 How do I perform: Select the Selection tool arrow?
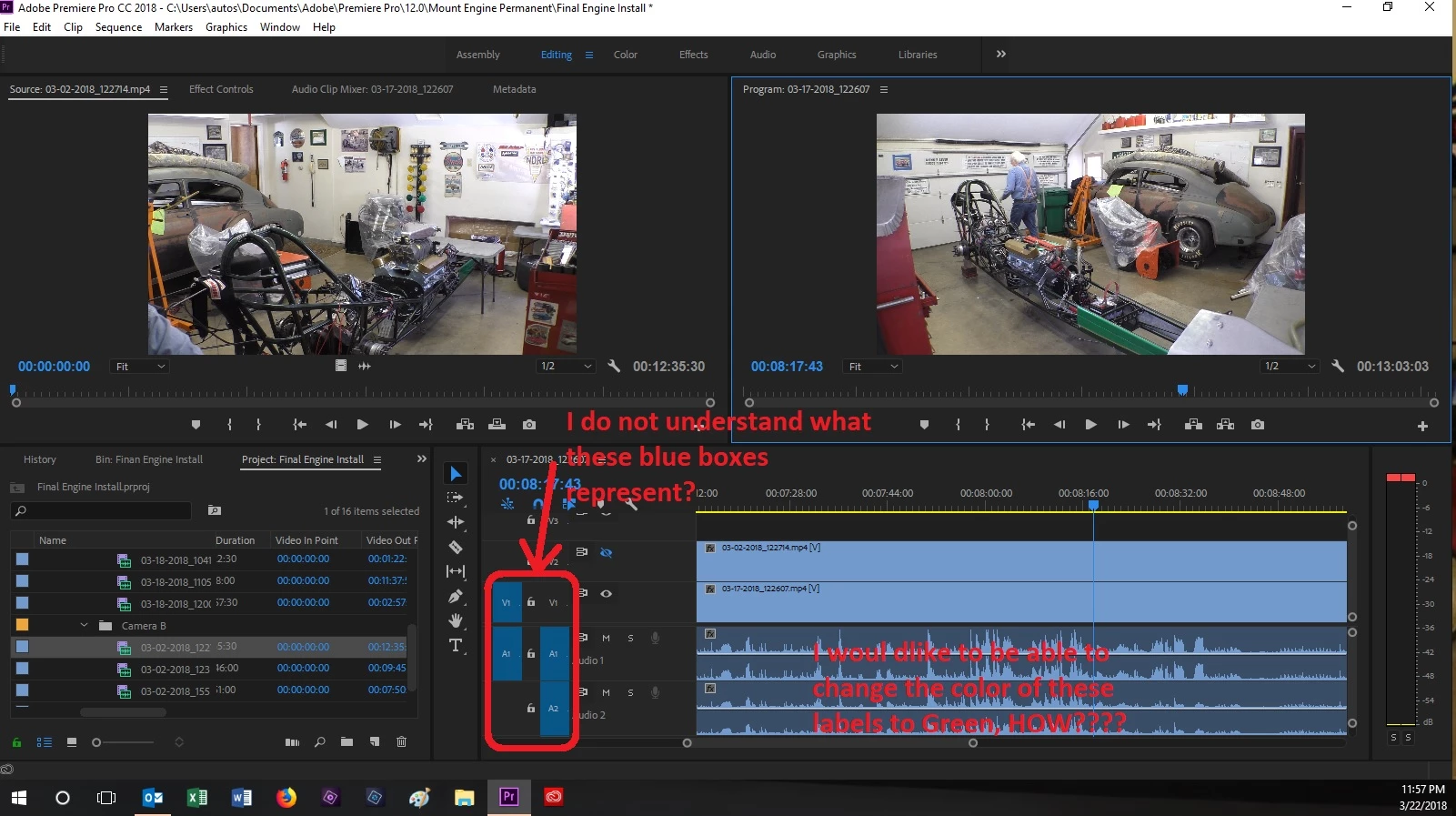click(456, 473)
